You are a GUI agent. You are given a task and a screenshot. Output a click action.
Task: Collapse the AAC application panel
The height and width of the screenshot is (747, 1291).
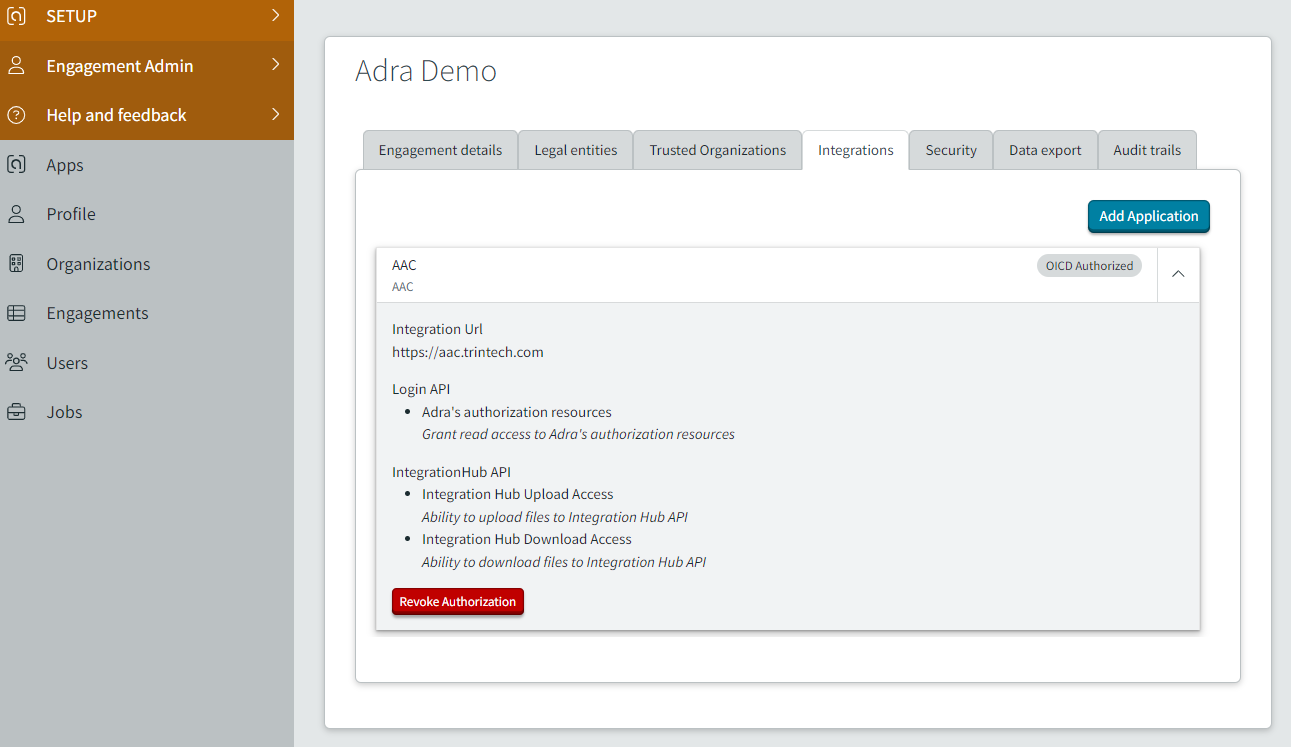(1178, 274)
